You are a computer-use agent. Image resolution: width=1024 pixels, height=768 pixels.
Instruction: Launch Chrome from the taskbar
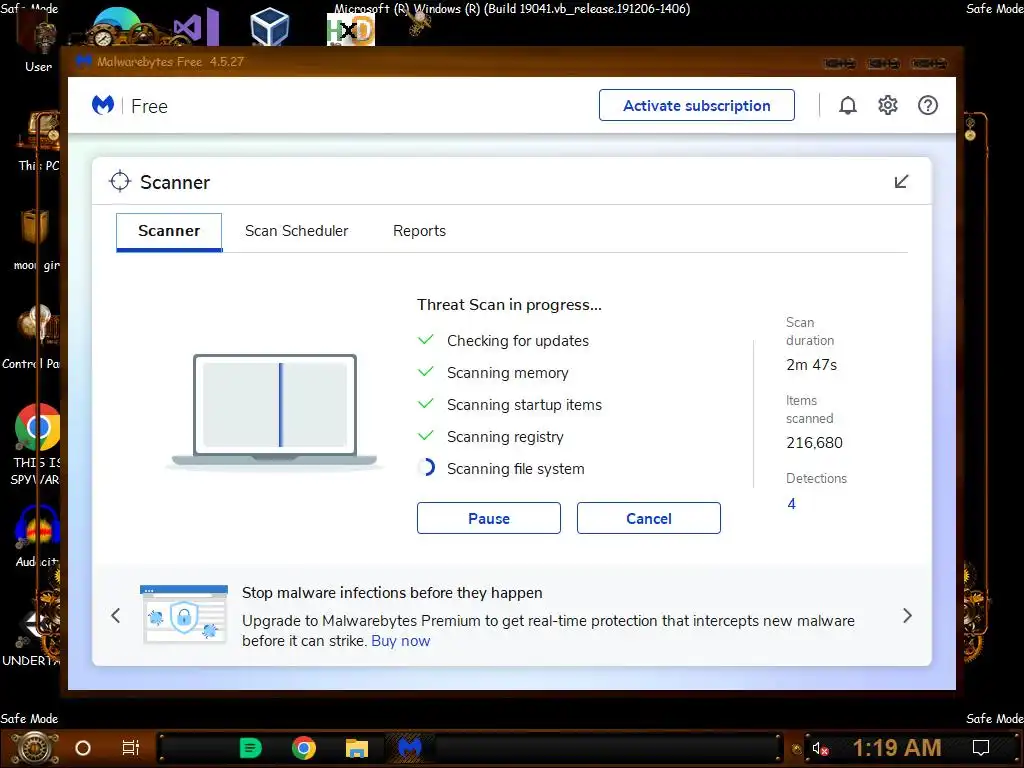[x=304, y=748]
